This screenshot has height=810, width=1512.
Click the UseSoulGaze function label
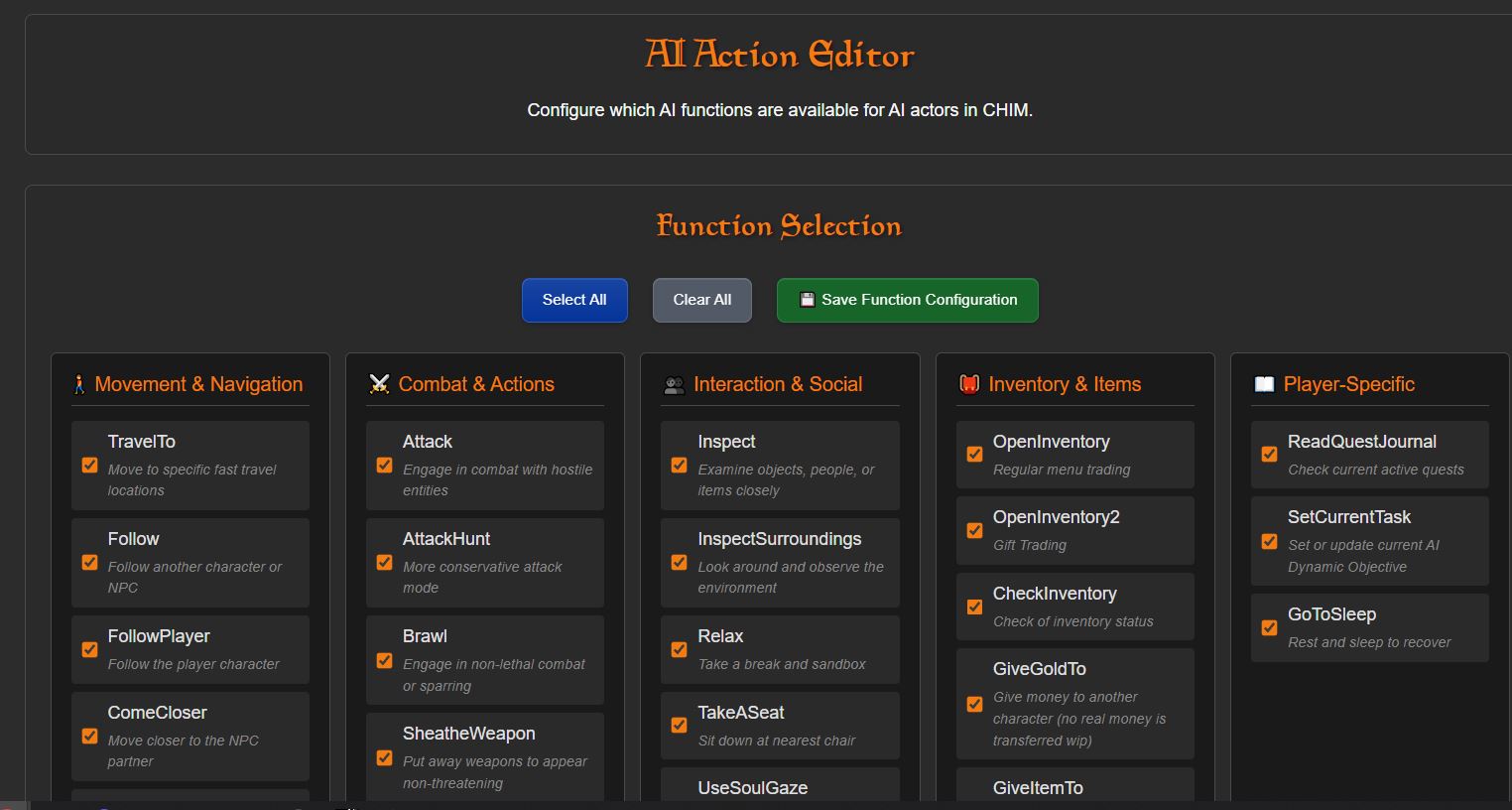point(753,788)
